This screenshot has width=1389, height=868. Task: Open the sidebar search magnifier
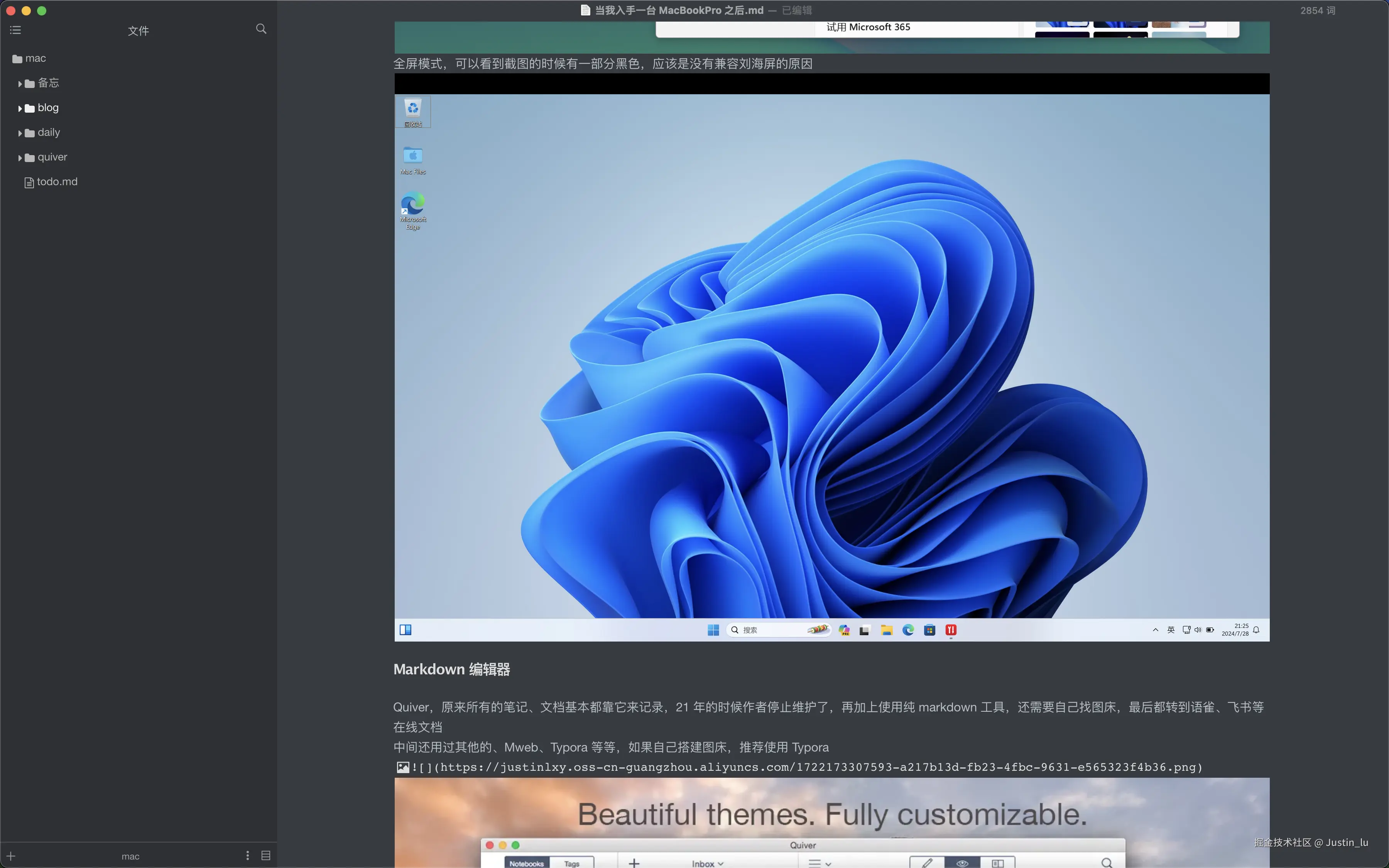pyautogui.click(x=261, y=29)
